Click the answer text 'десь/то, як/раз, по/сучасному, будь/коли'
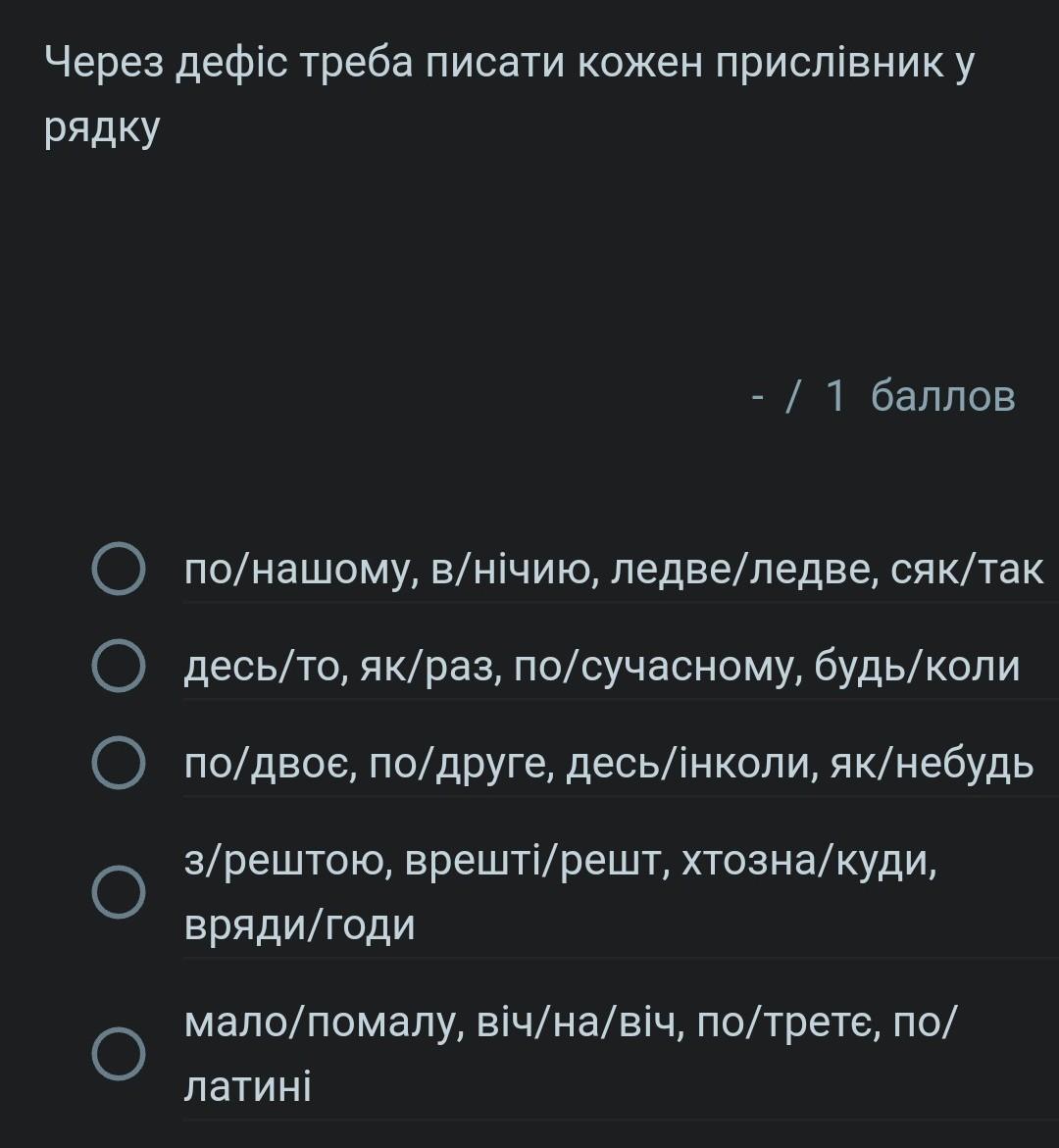The width and height of the screenshot is (1059, 1148). [x=602, y=667]
